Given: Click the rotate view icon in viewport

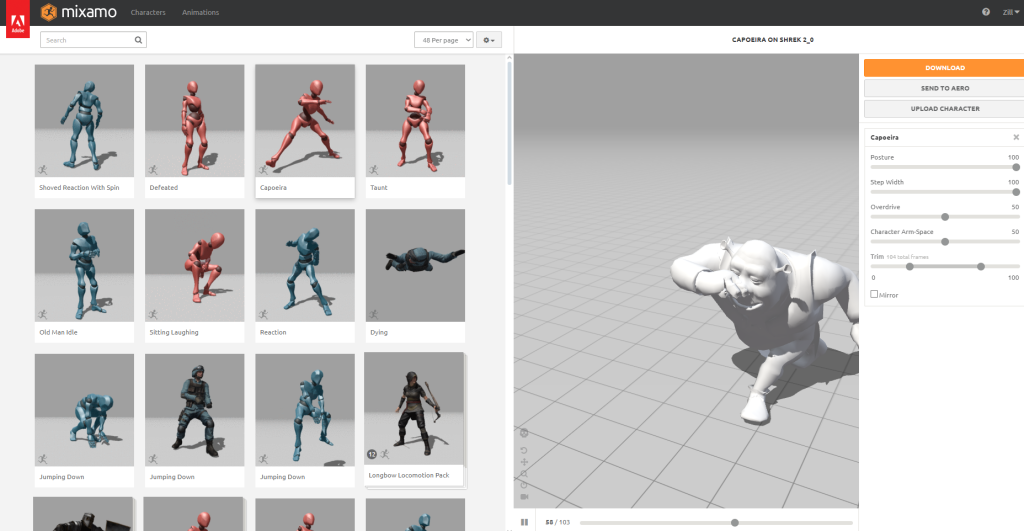Looking at the screenshot, I should (x=524, y=451).
